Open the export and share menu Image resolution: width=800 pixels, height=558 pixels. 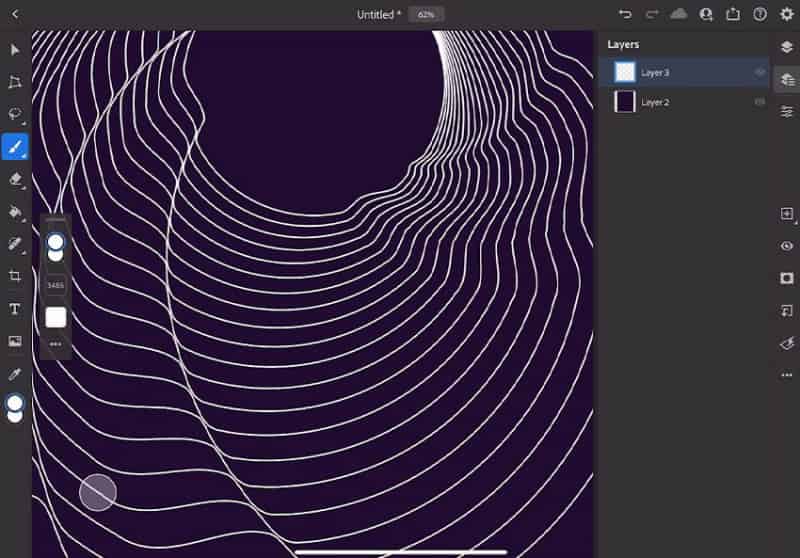click(x=733, y=14)
